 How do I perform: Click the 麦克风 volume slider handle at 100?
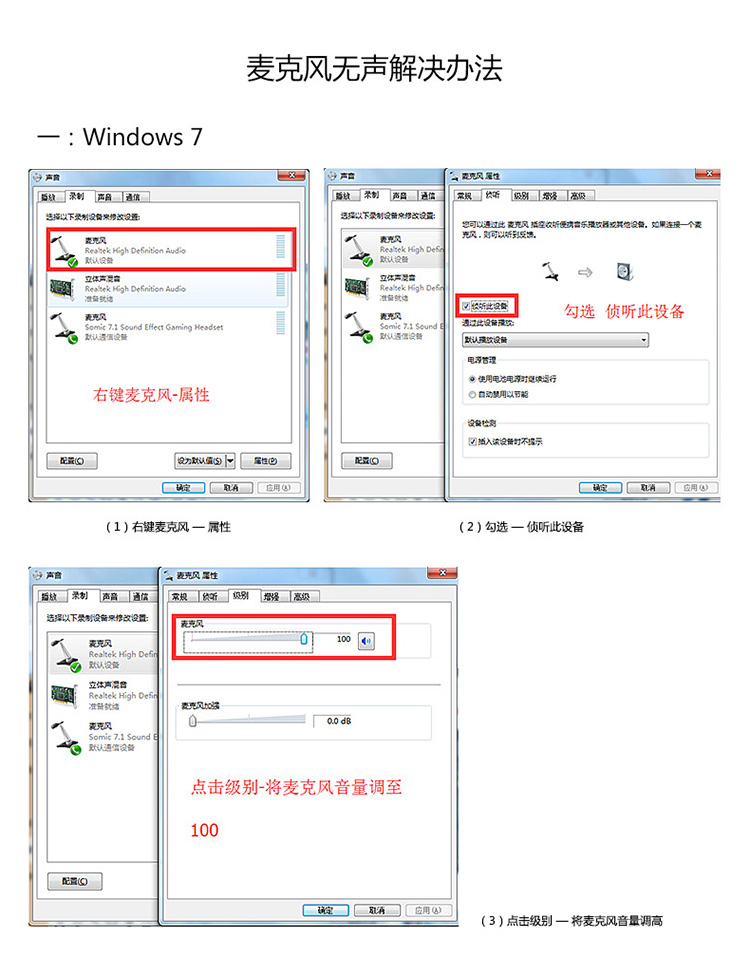[x=304, y=639]
